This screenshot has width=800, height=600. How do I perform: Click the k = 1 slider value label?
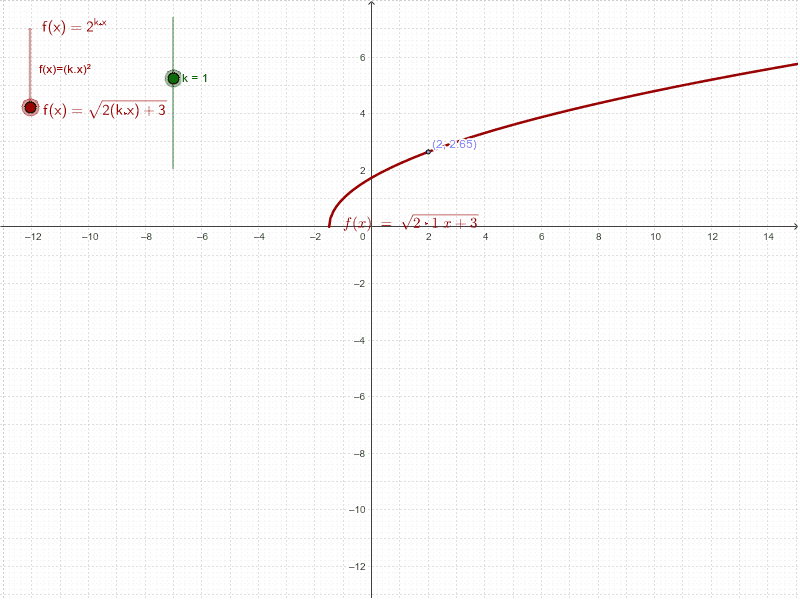point(195,78)
